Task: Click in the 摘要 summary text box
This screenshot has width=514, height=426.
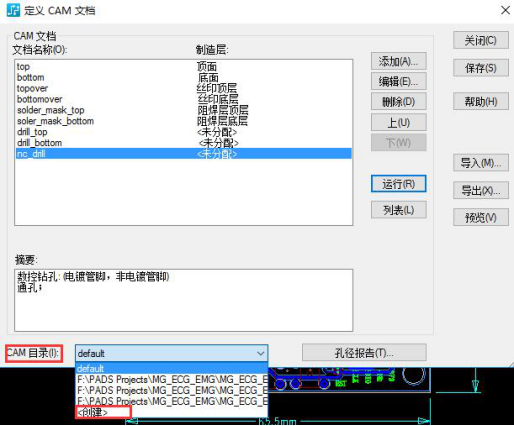Action: [183, 300]
